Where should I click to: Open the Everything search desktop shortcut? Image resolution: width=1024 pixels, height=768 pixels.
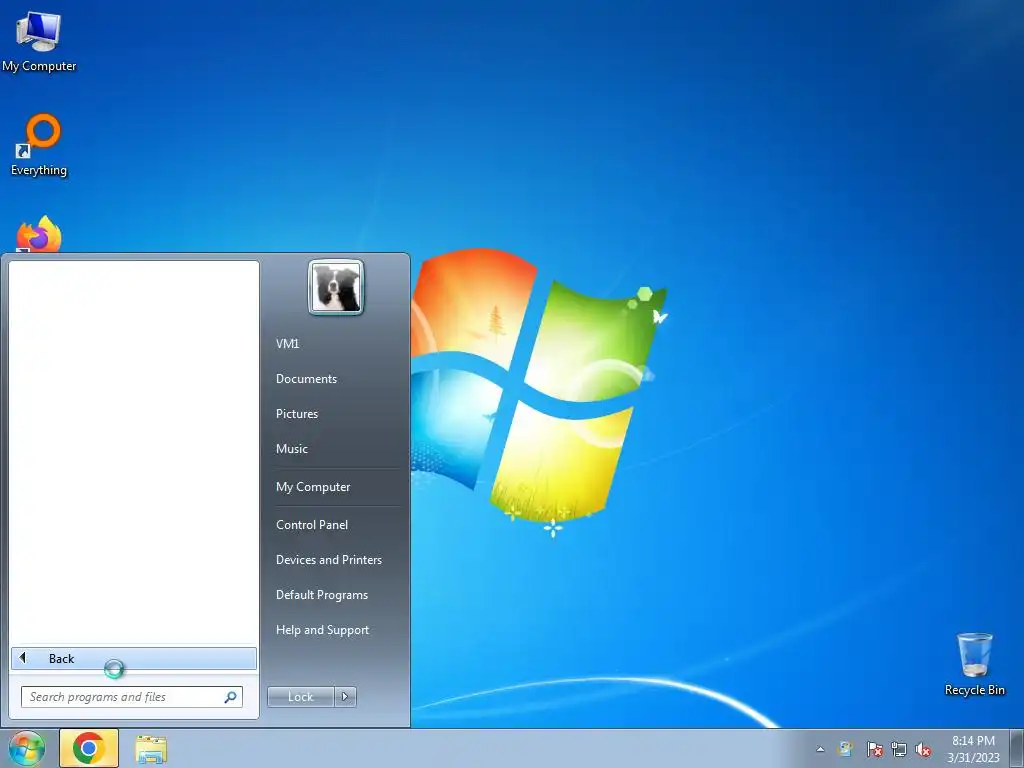click(x=39, y=145)
